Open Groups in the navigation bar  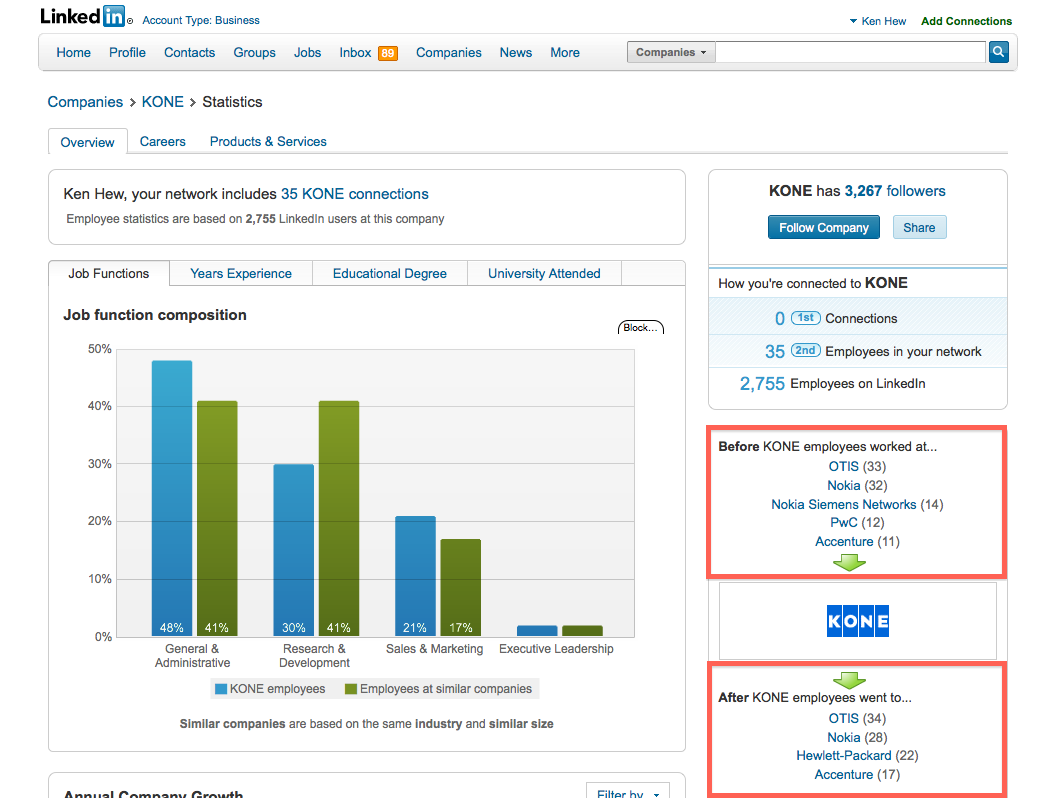[254, 52]
